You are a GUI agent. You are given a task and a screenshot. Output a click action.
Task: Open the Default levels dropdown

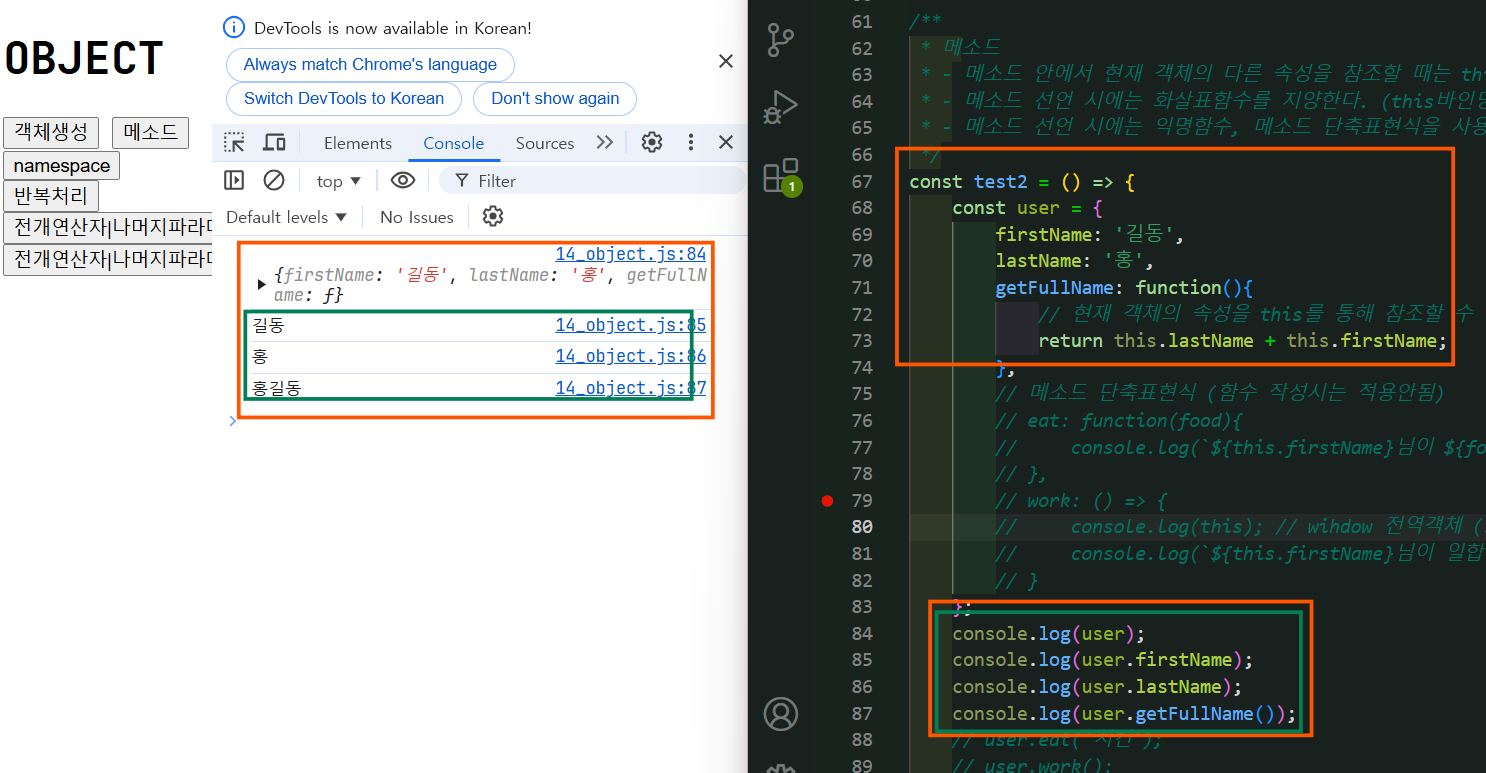tap(286, 217)
